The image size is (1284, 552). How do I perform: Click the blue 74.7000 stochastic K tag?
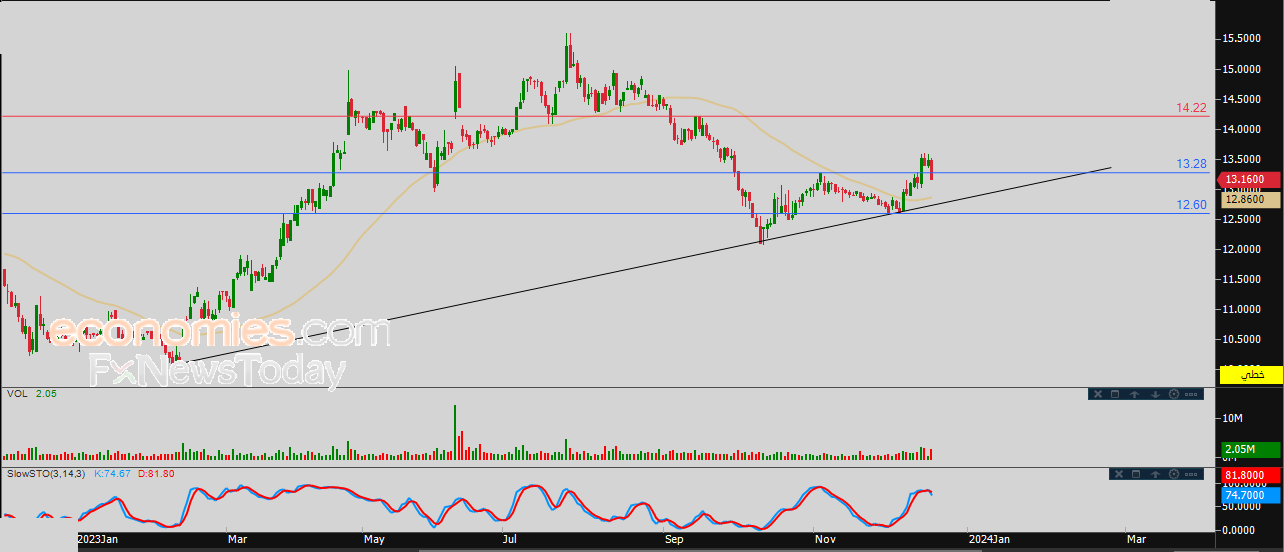pyautogui.click(x=1250, y=494)
